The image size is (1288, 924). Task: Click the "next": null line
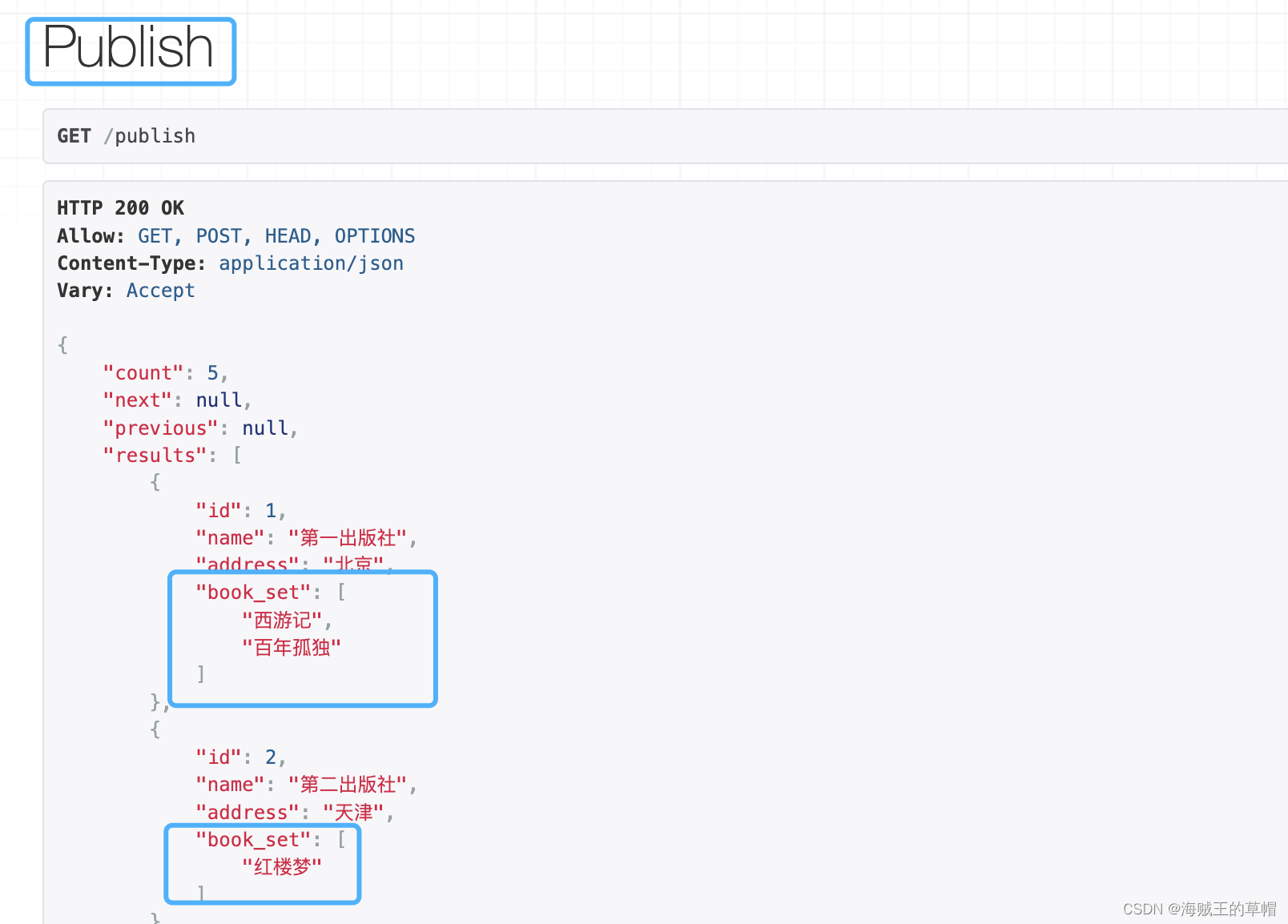(177, 400)
